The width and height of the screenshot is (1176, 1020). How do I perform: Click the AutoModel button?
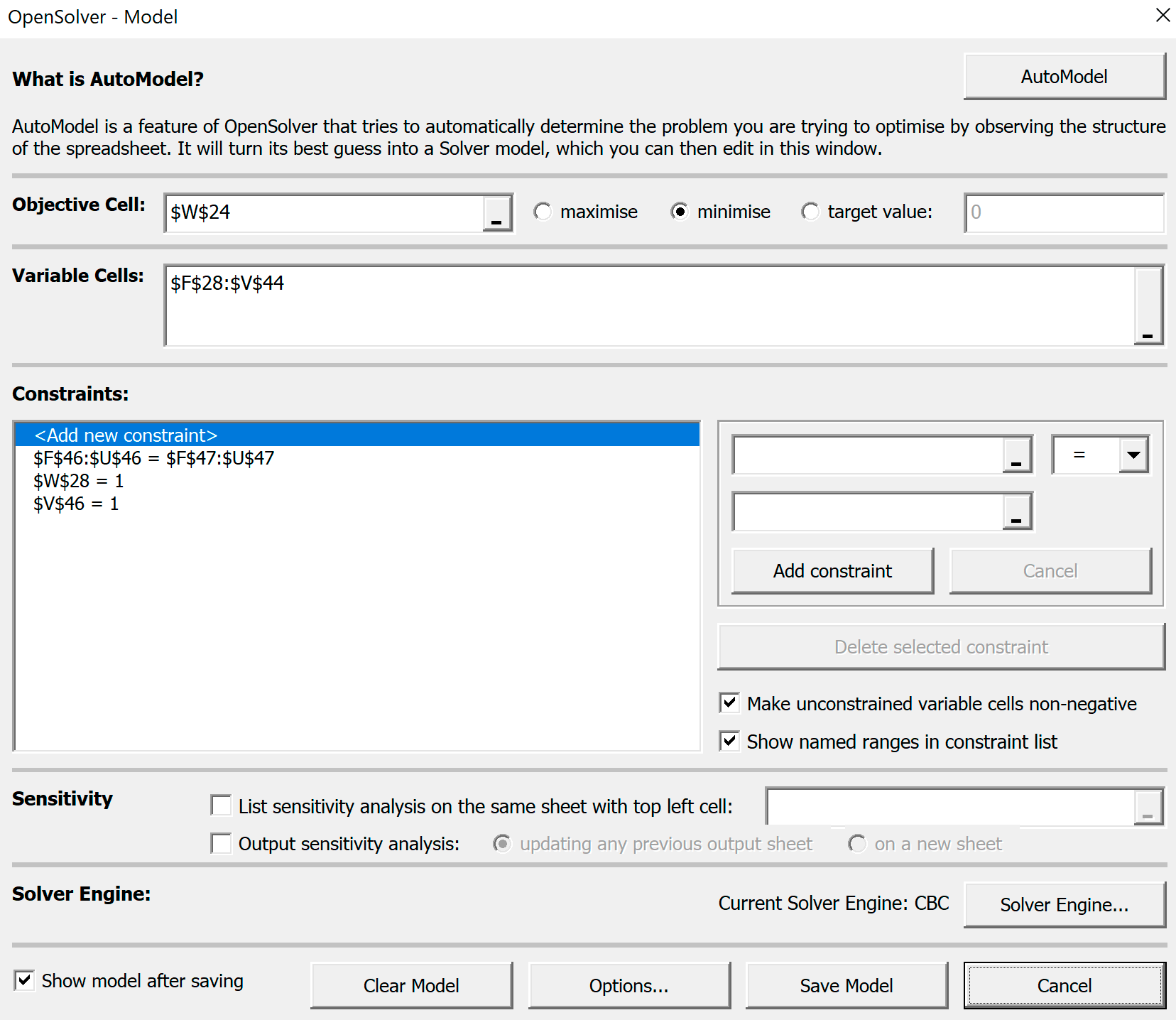1064,77
